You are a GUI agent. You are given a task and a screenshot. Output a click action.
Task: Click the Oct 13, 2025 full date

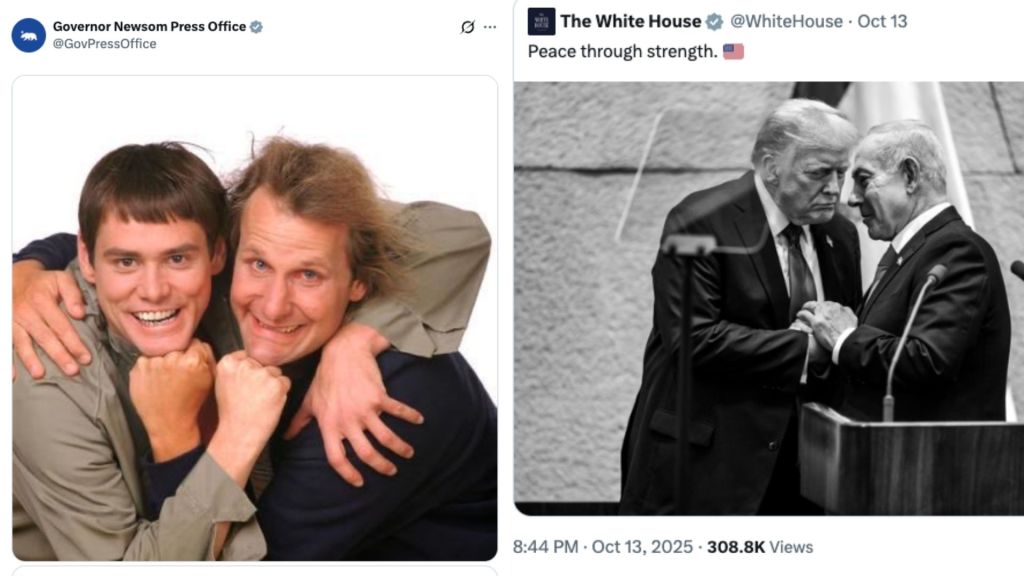(x=640, y=547)
